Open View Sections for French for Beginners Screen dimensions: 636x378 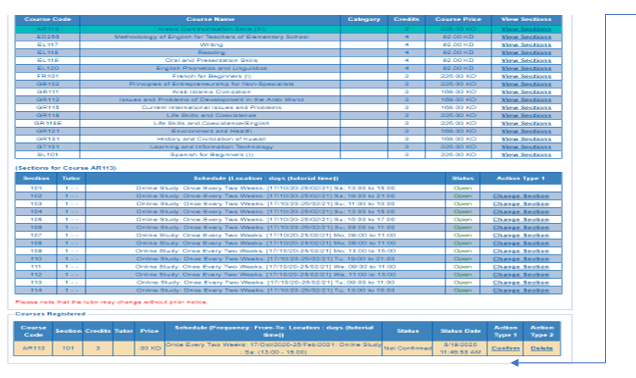[x=526, y=76]
